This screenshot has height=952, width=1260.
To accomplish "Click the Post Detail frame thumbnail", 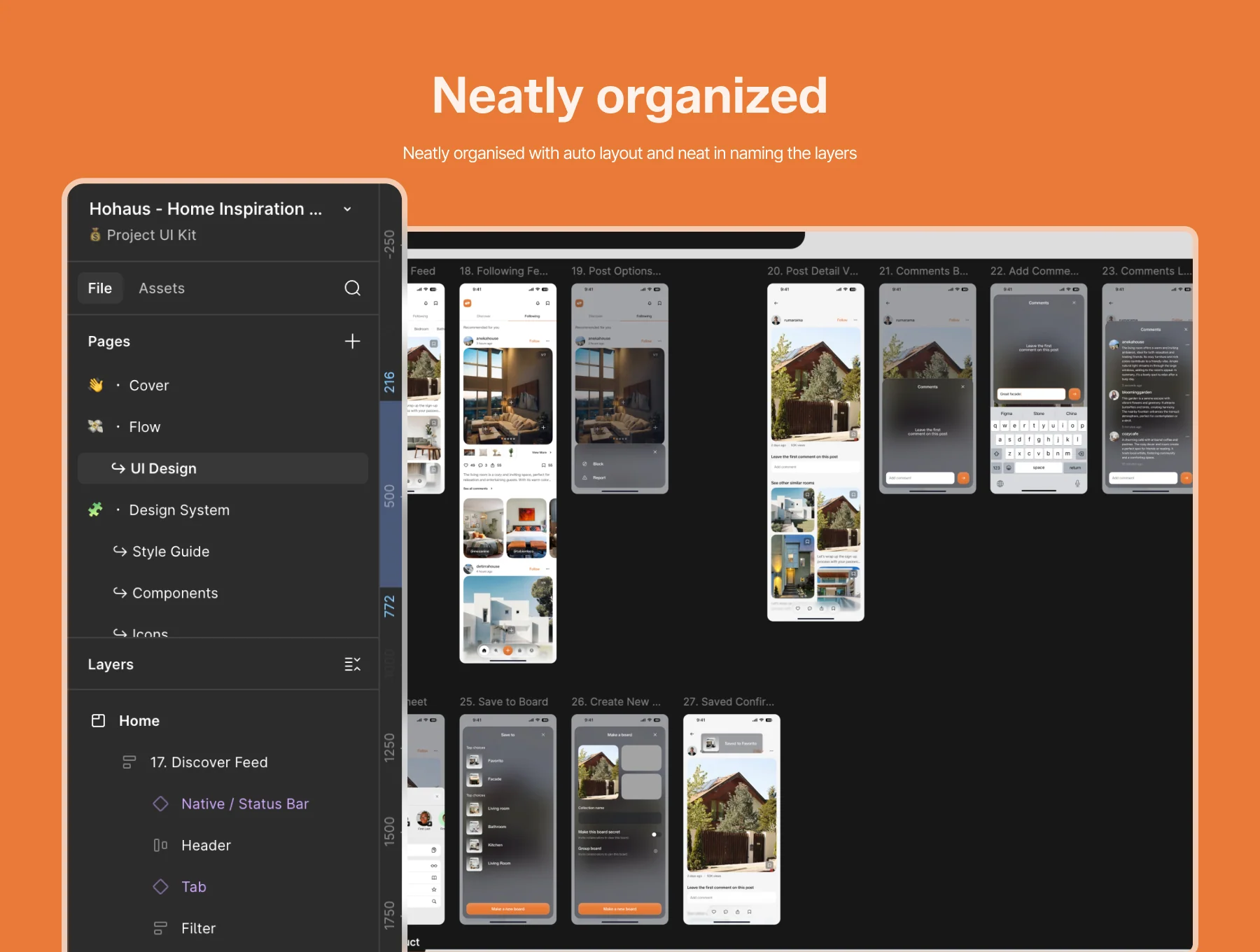I will [815, 452].
